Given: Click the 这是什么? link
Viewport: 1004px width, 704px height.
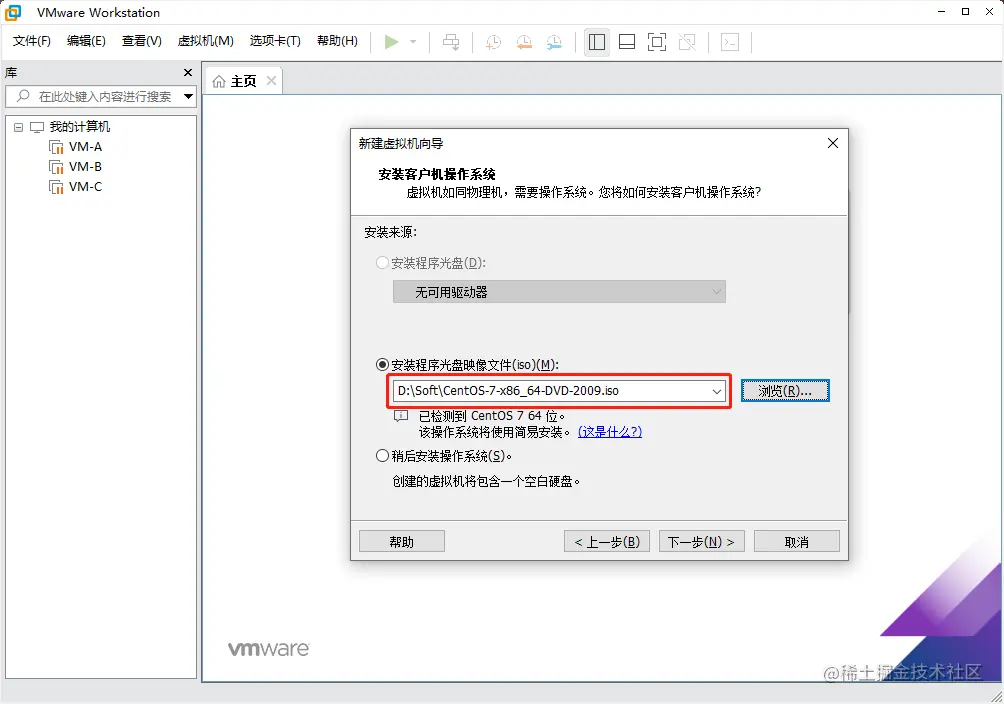Looking at the screenshot, I should [610, 432].
